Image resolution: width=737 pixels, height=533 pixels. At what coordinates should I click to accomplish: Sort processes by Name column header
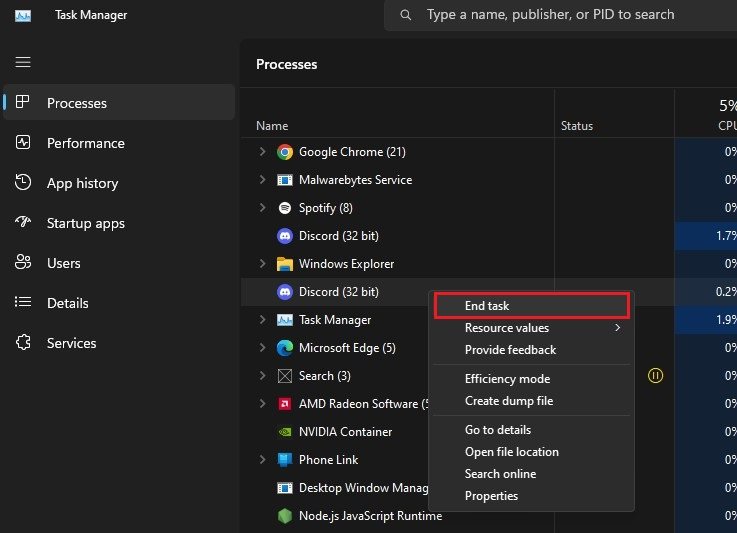pyautogui.click(x=272, y=126)
